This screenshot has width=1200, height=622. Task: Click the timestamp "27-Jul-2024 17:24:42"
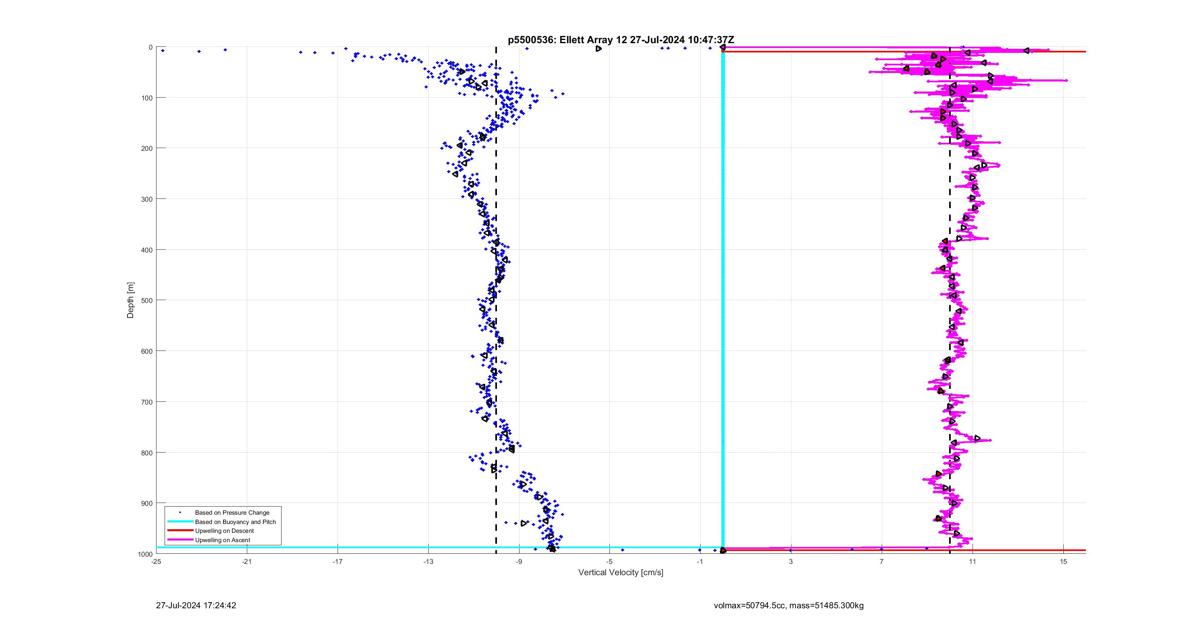coord(196,605)
